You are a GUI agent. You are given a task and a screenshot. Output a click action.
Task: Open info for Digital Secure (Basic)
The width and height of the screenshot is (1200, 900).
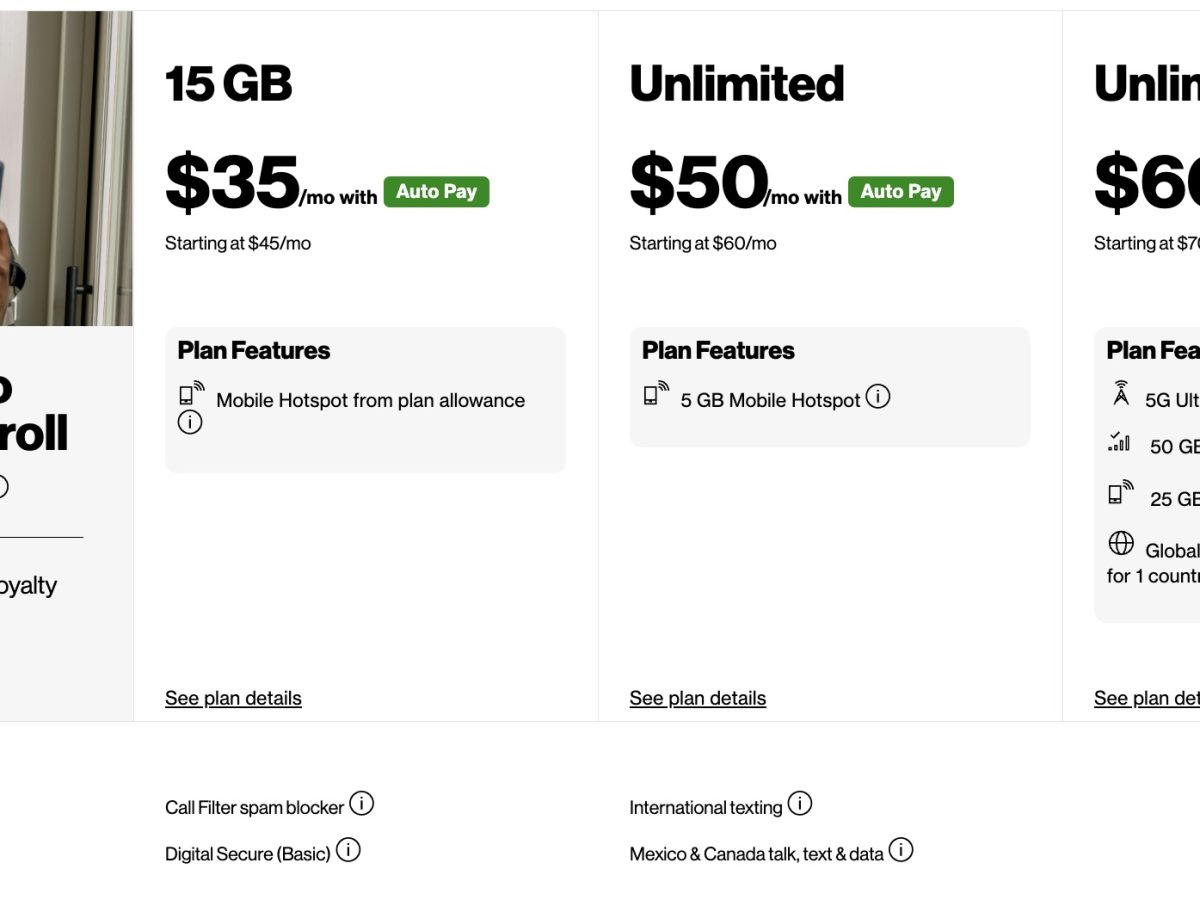348,850
